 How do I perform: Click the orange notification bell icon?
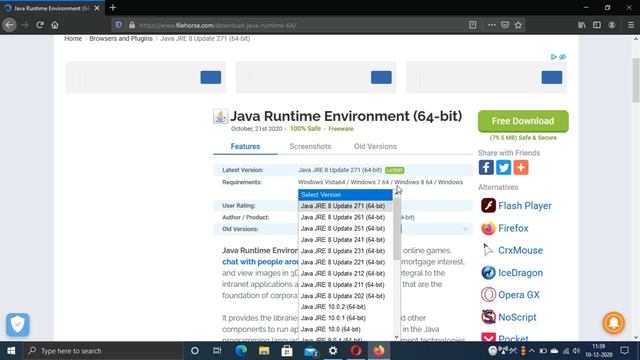click(613, 322)
